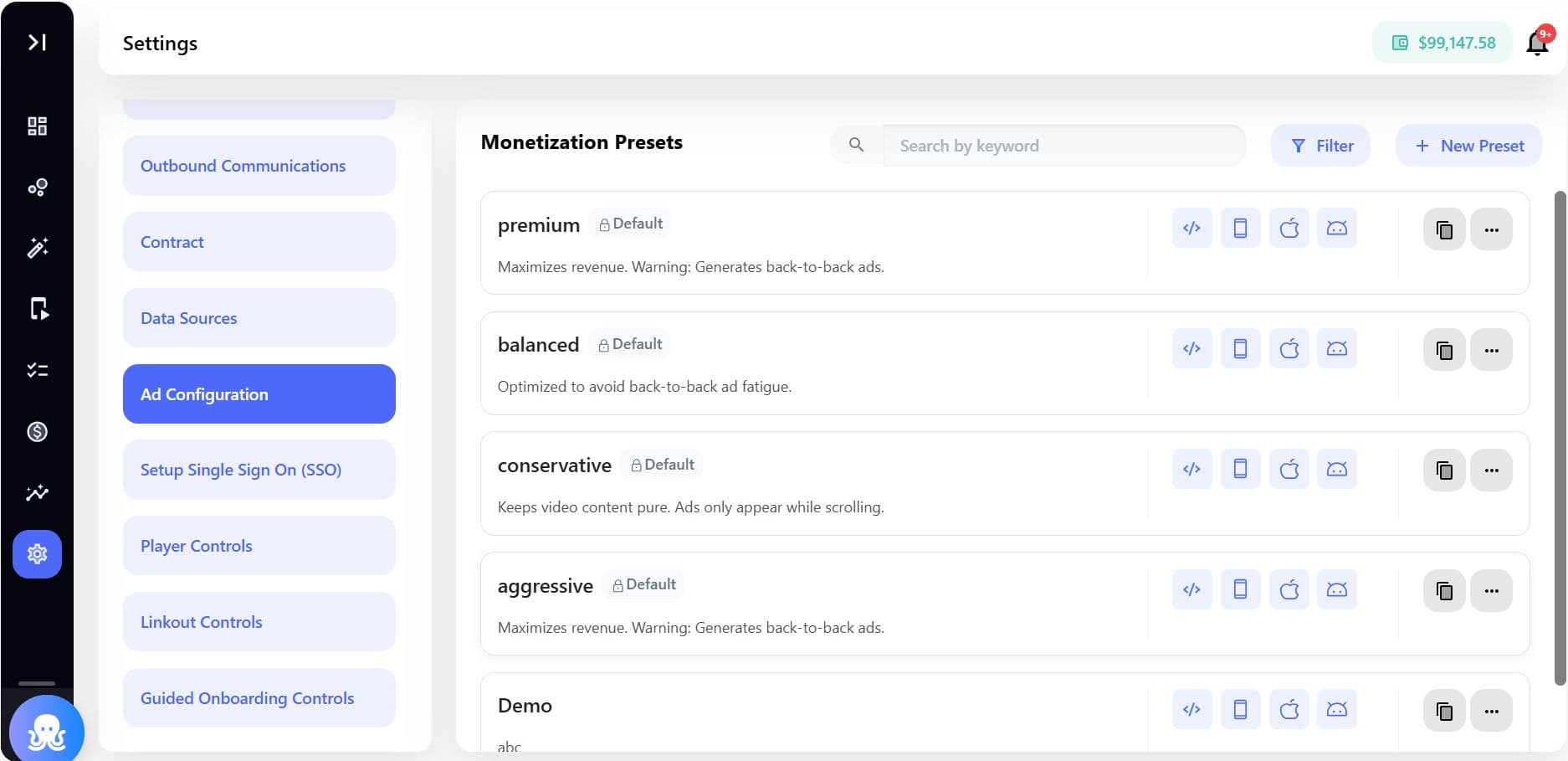Open web code icon for balanced preset

[x=1192, y=348]
